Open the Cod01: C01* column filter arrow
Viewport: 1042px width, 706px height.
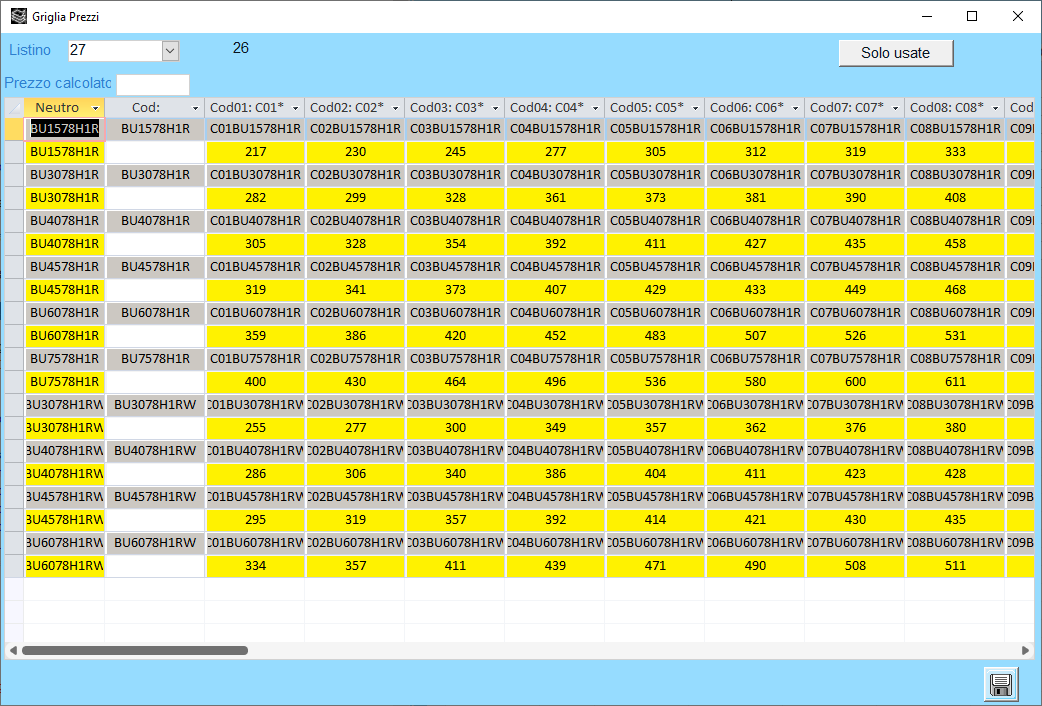click(x=296, y=108)
